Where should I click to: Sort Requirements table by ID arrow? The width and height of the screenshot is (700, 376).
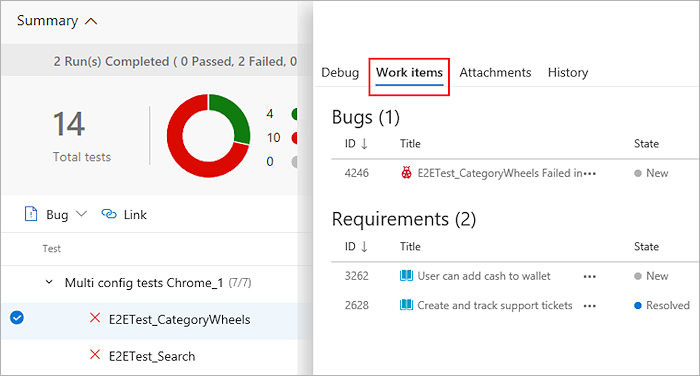click(x=364, y=246)
